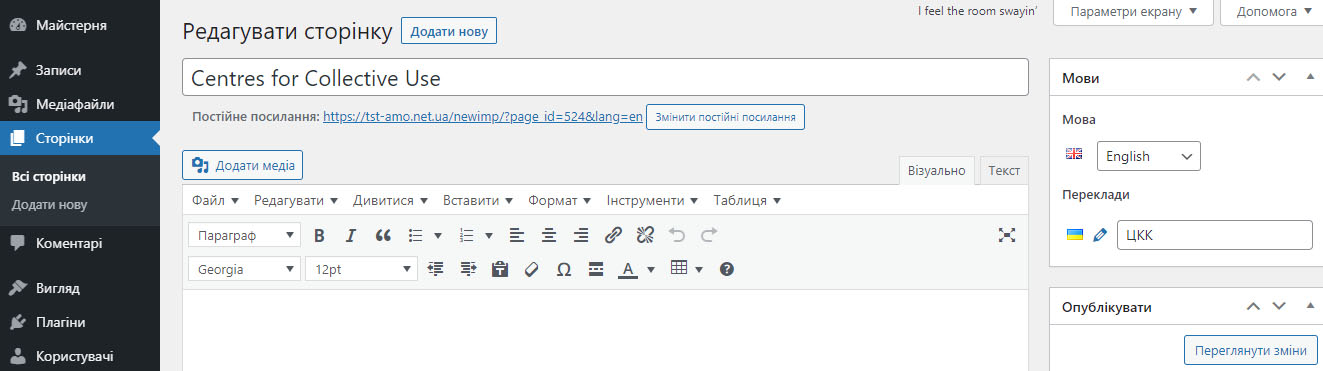Collapse the Мови panel

pos(1310,77)
